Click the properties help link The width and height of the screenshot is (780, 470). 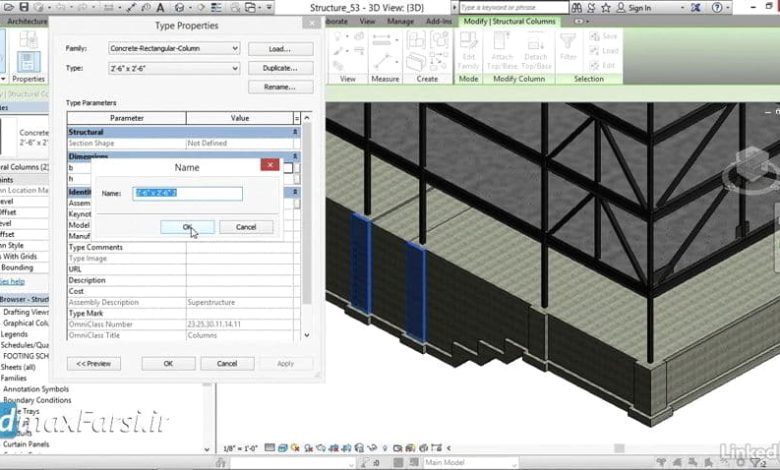coord(12,282)
